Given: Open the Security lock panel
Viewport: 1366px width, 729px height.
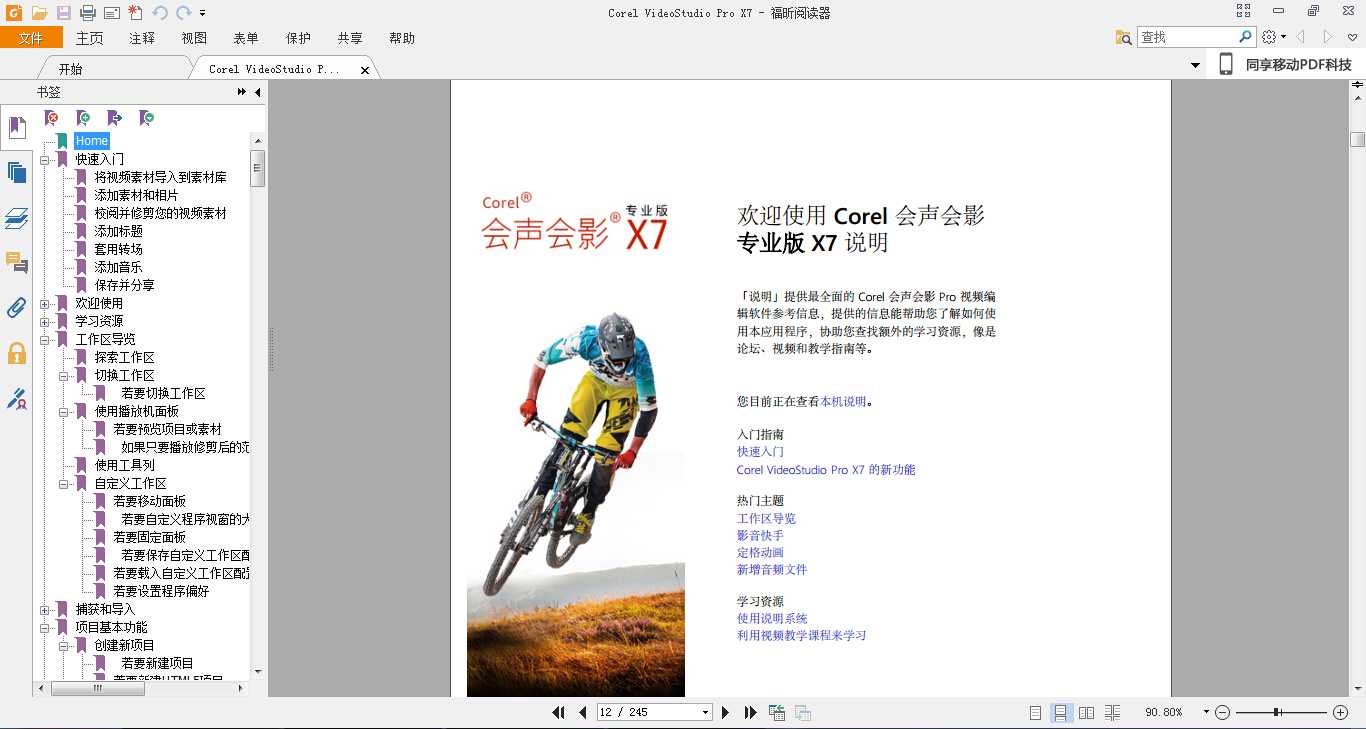Looking at the screenshot, I should [x=17, y=353].
